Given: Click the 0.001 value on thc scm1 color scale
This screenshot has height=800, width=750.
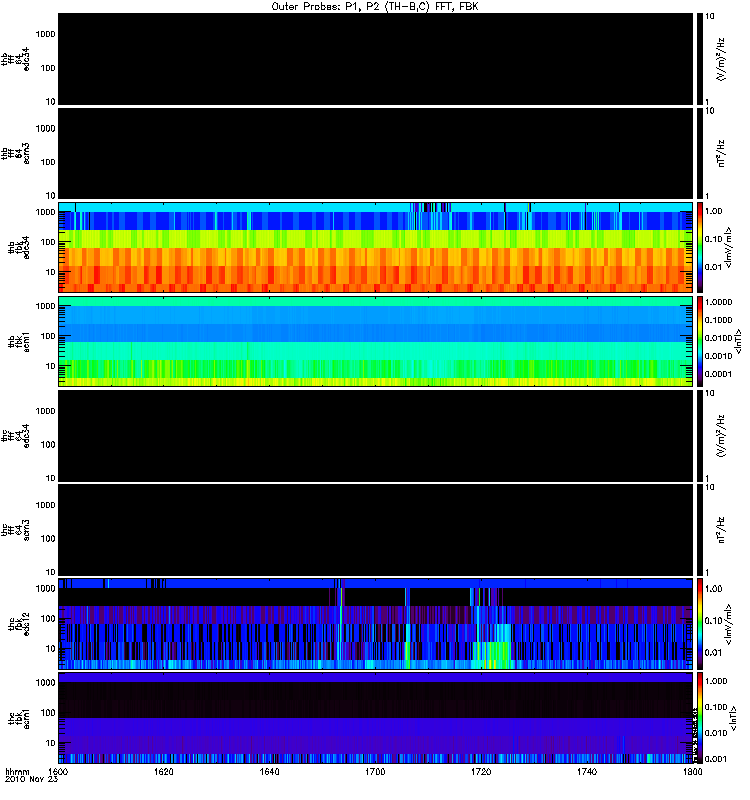Looking at the screenshot, I should 716,759.
